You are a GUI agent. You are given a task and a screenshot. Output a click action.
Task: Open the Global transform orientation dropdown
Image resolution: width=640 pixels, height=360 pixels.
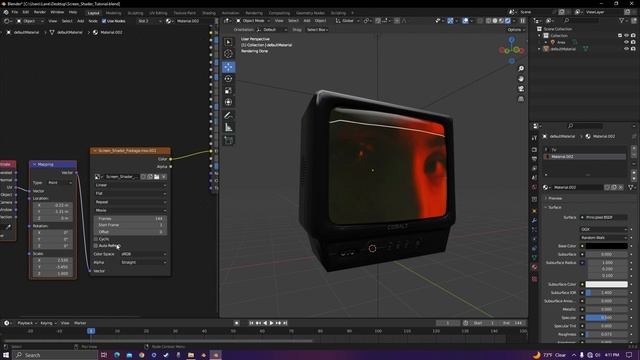348,21
